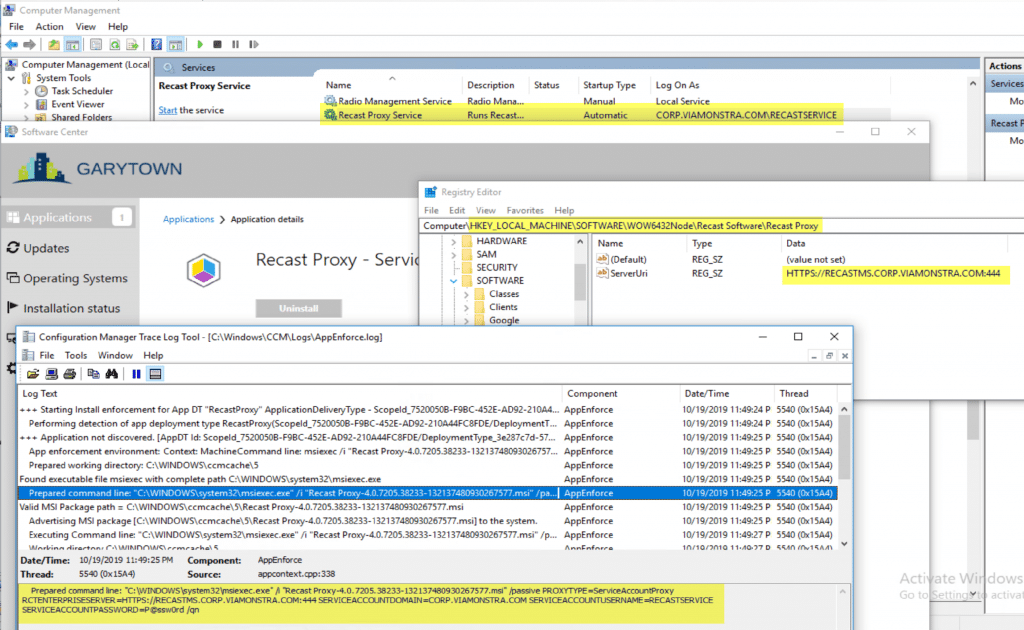This screenshot has width=1024, height=630.
Task: Pause log monitoring in the Trace Log Tool
Action: coord(137,373)
